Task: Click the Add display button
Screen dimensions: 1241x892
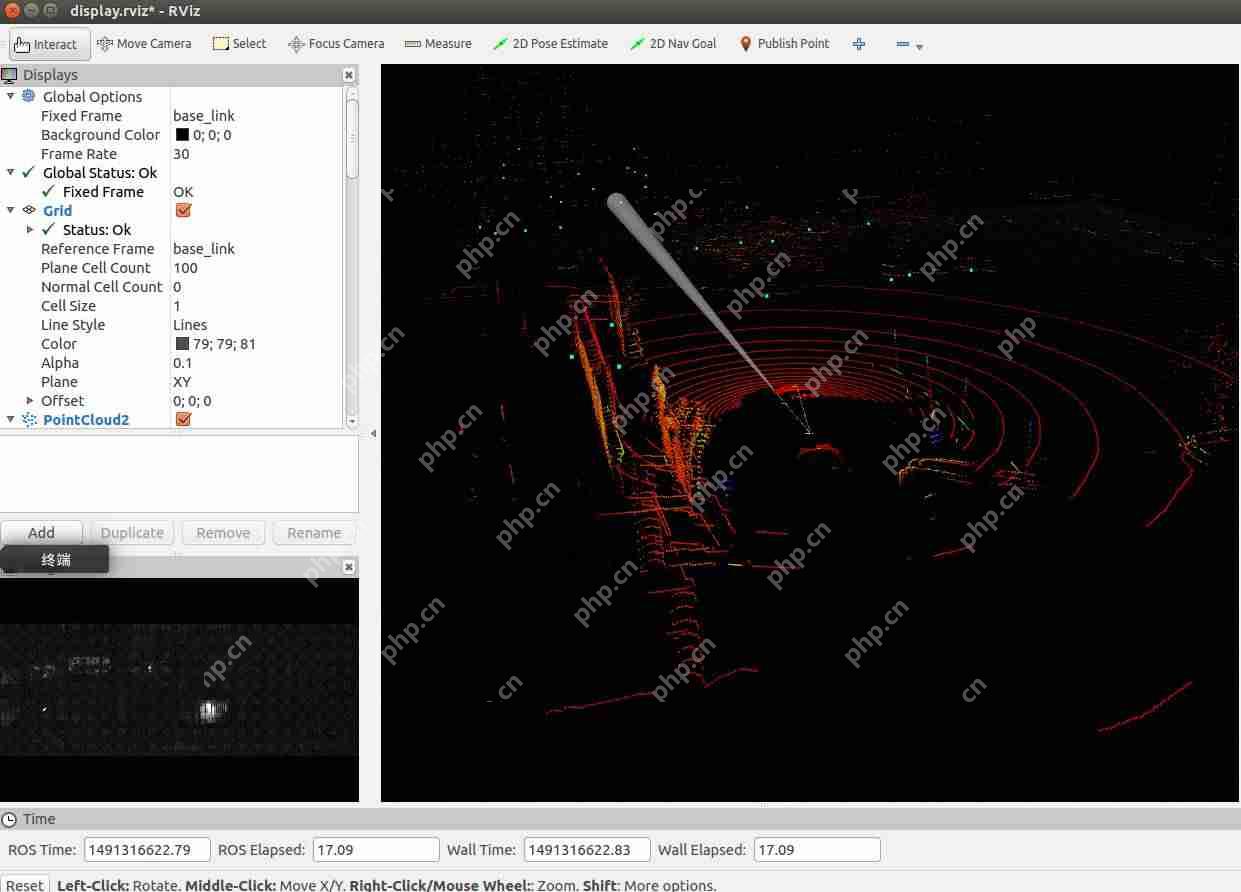Action: (x=41, y=533)
